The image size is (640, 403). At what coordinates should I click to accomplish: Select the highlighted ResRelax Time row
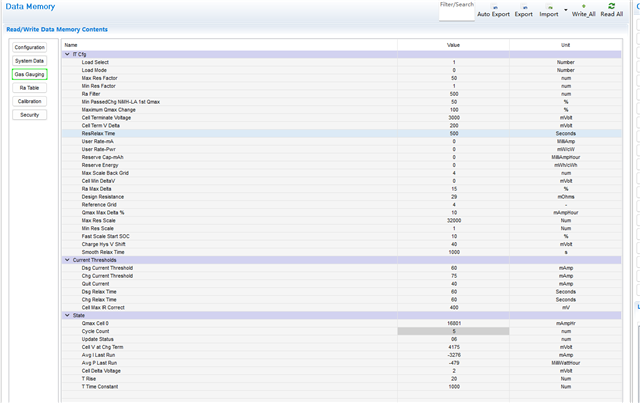(342, 134)
